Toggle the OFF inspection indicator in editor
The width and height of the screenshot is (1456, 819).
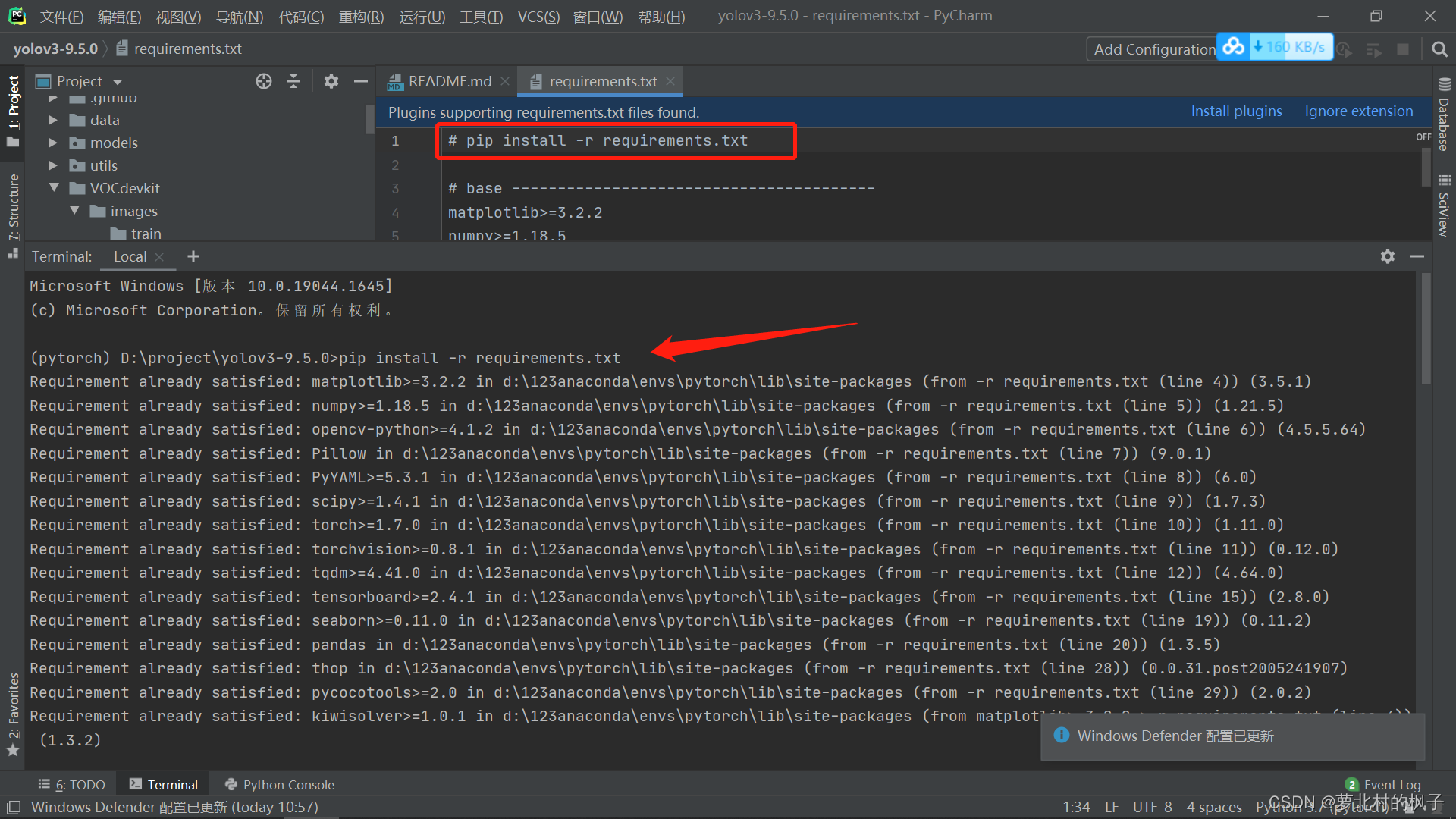(1423, 137)
